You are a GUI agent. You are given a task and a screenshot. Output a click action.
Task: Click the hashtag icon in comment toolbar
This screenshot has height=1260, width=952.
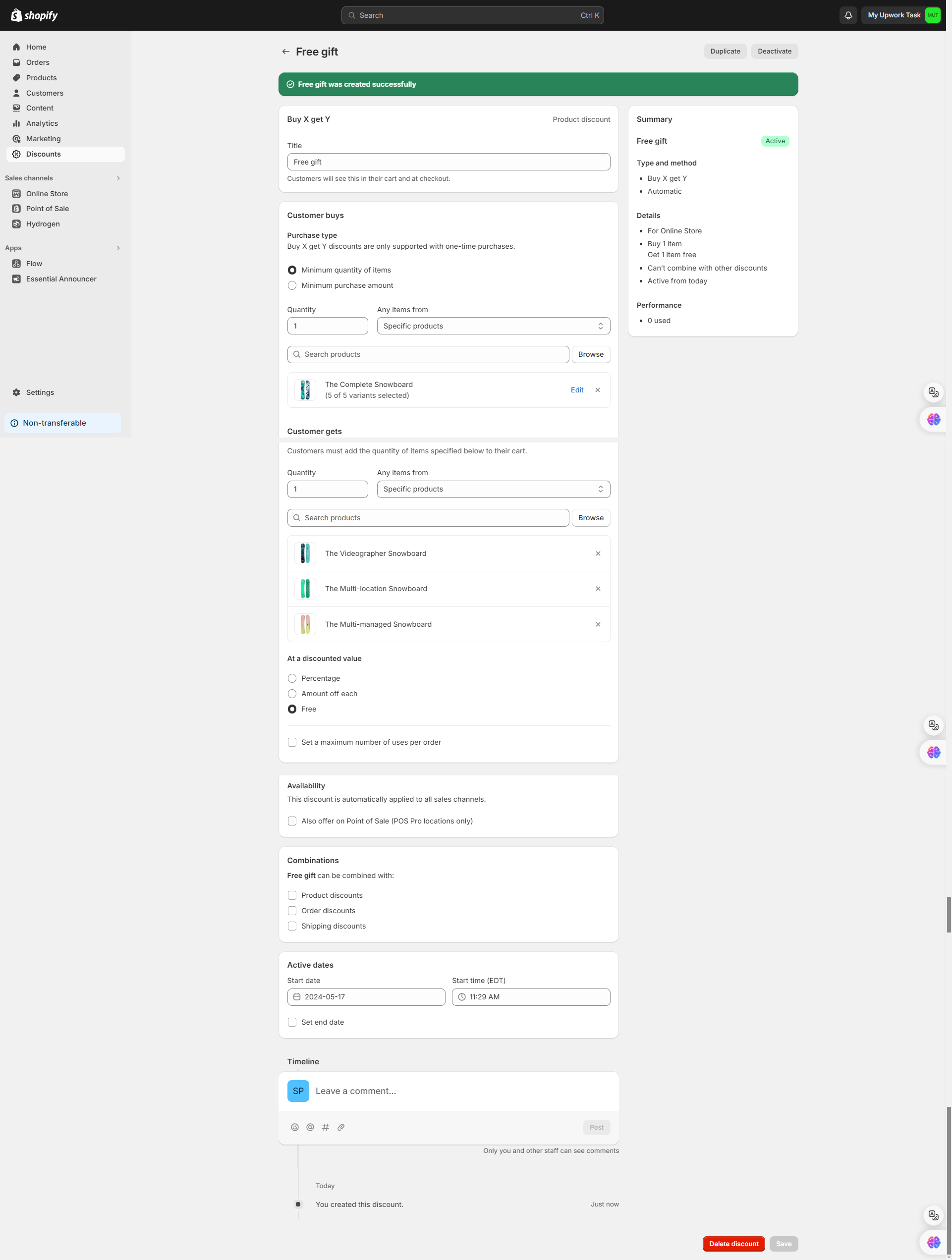tap(325, 1127)
